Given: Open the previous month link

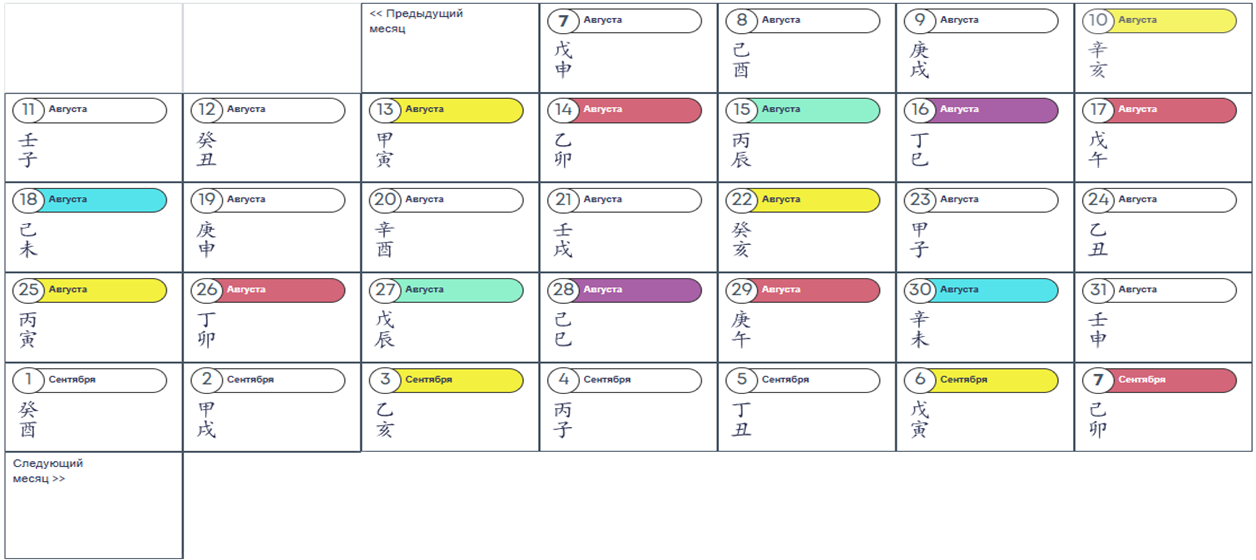Looking at the screenshot, I should pos(416,21).
